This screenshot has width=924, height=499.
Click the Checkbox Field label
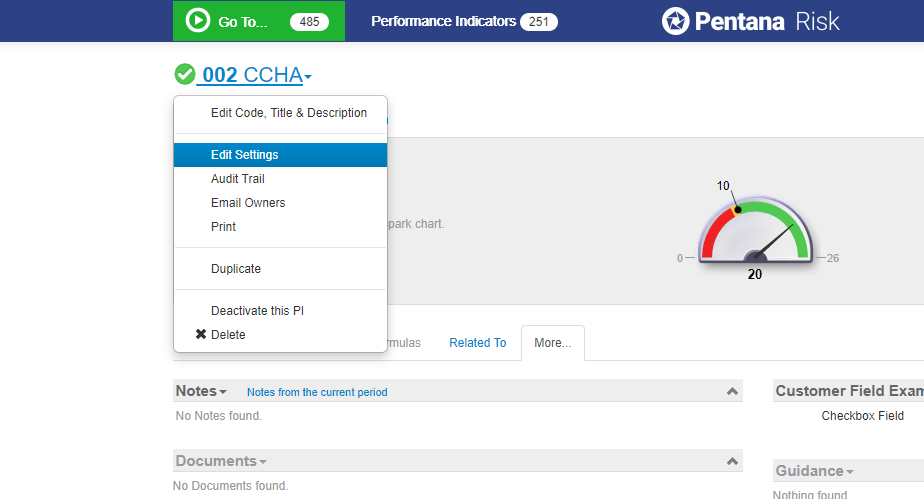pyautogui.click(x=863, y=416)
